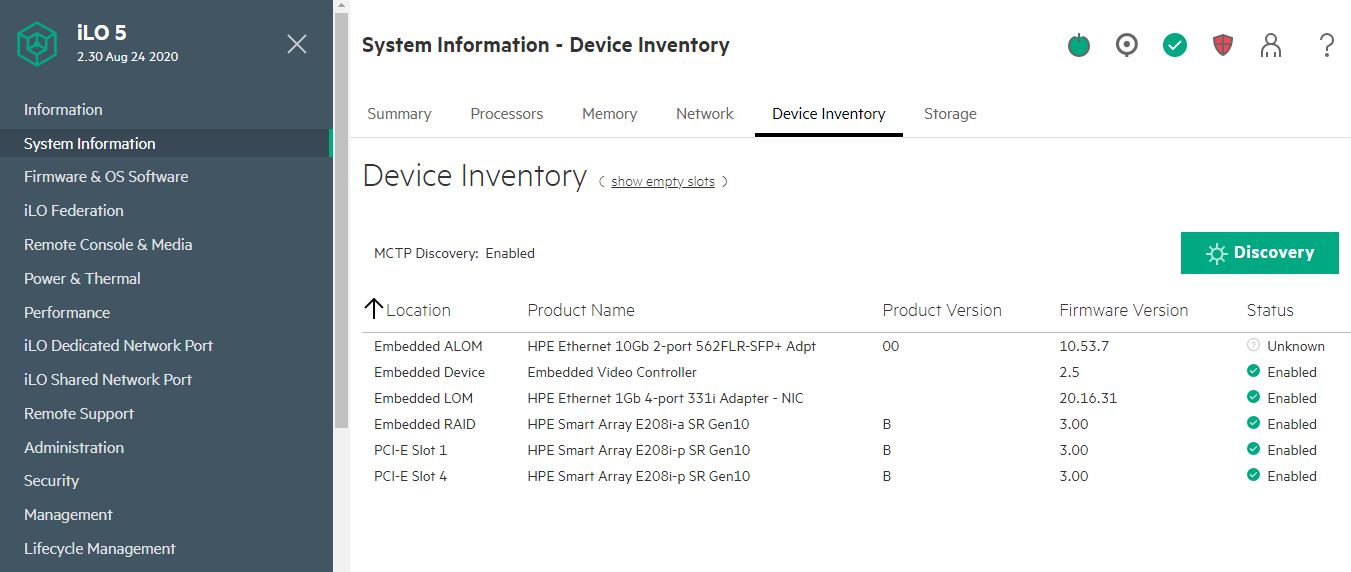Open Firmware & OS Software

106,176
